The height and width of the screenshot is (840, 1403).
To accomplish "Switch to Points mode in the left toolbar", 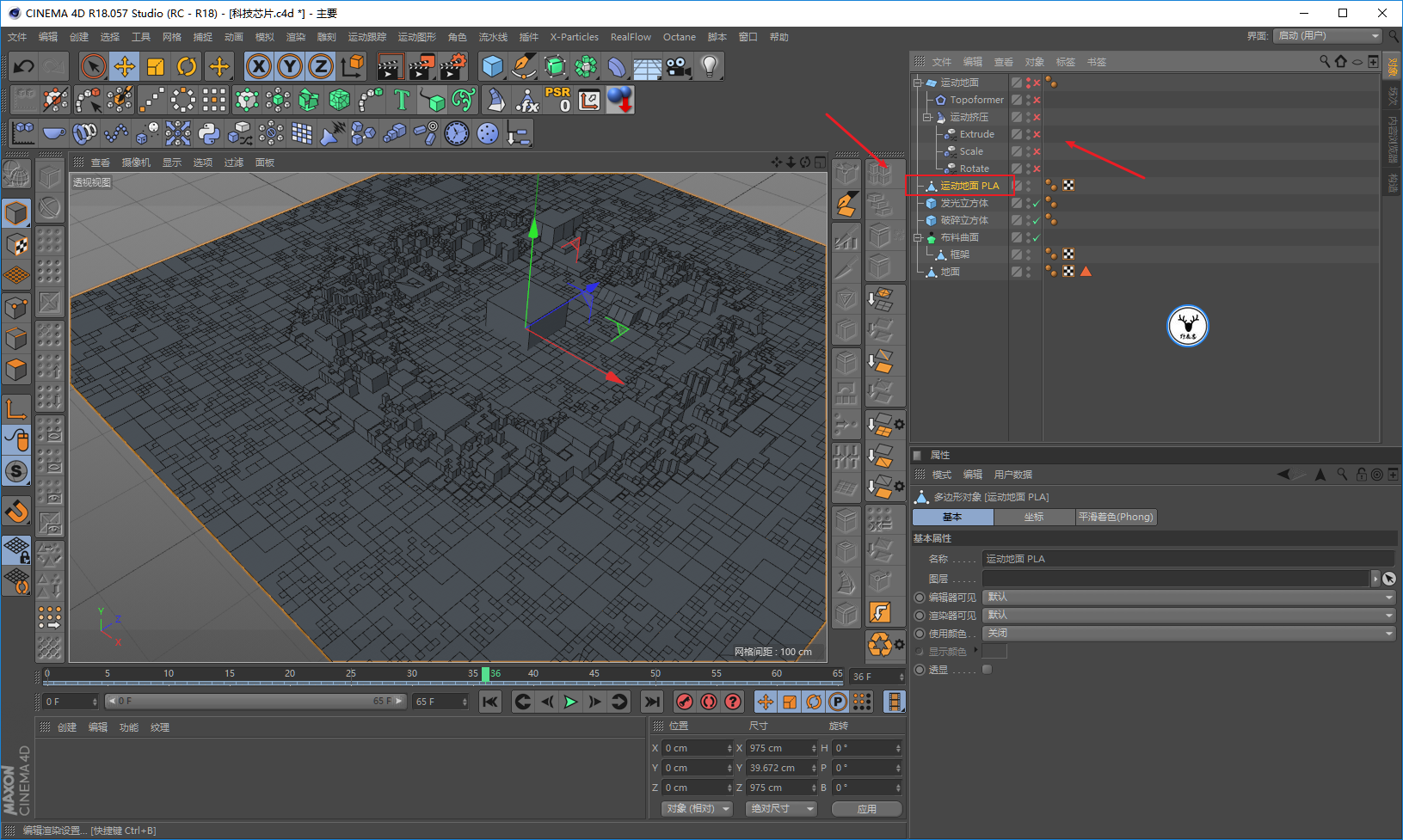I will click(x=16, y=307).
